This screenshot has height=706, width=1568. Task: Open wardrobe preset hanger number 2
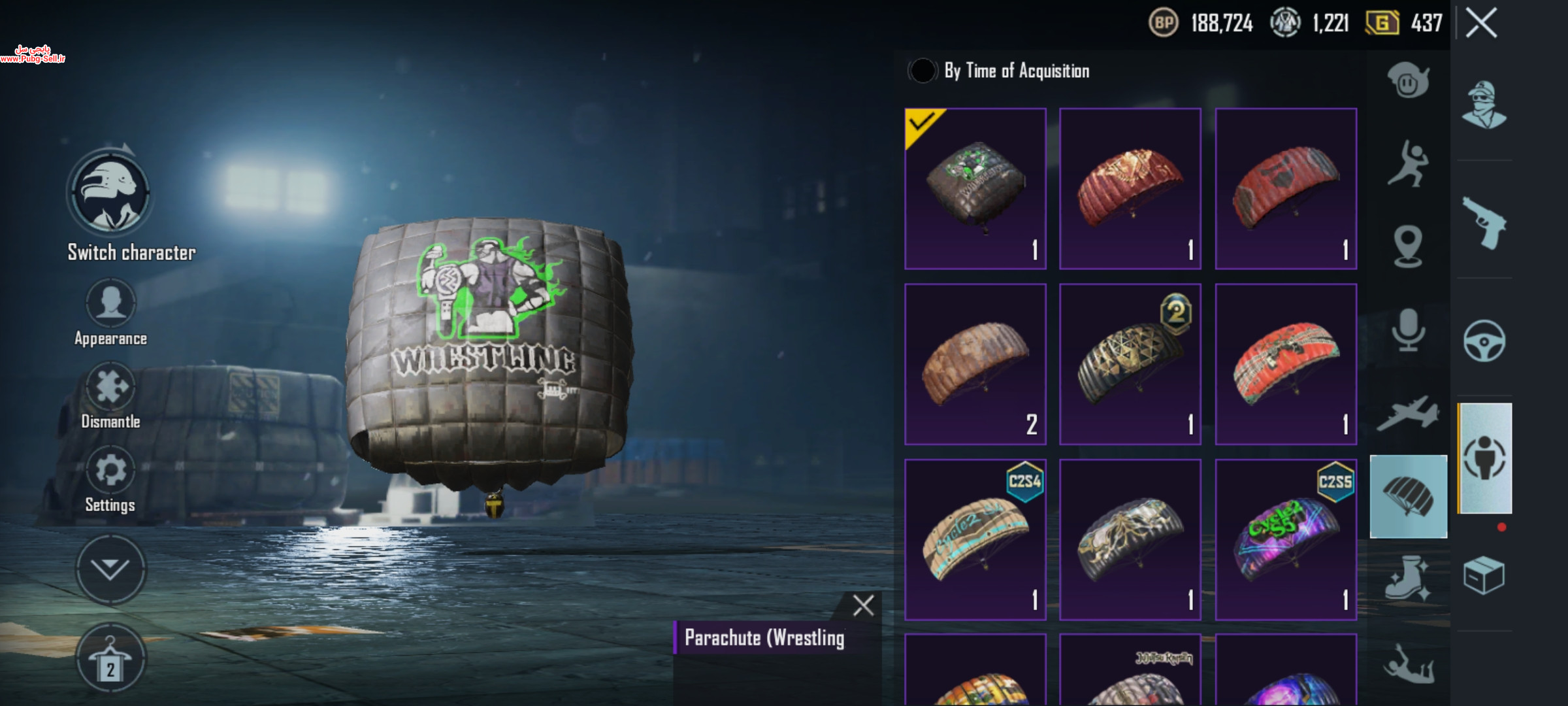click(x=110, y=658)
